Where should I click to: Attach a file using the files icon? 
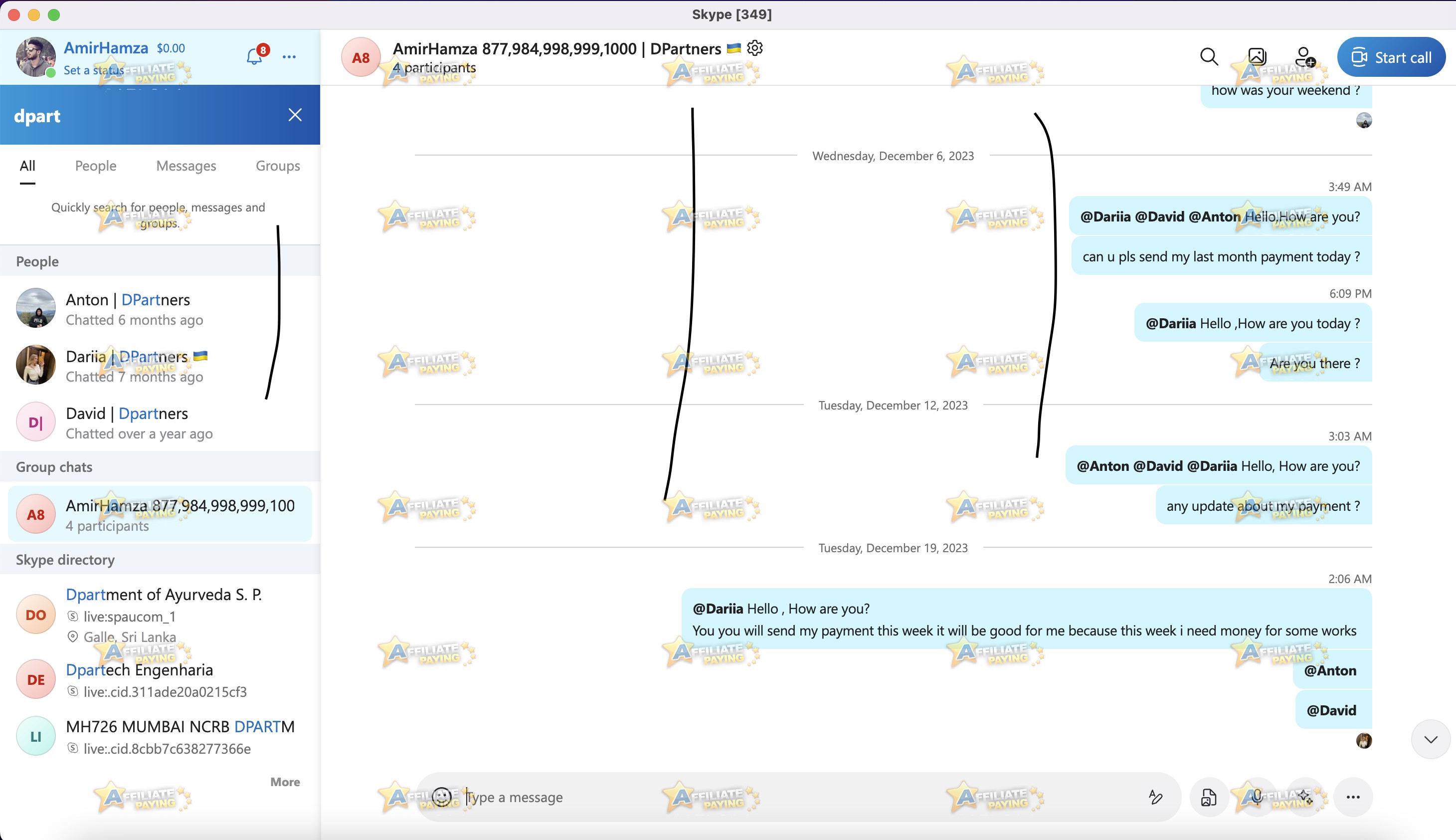pos(1209,797)
